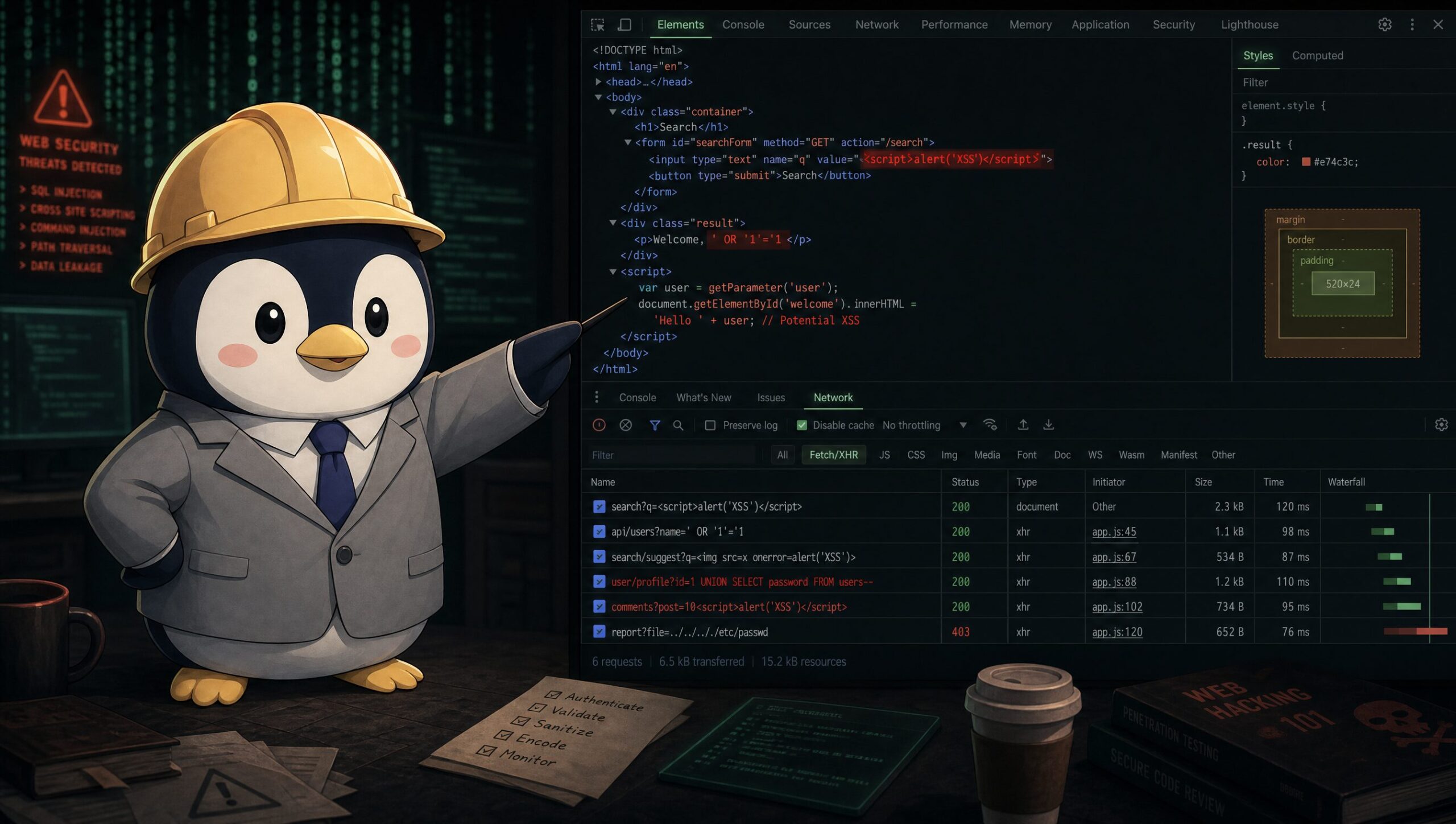Focus the network Filter input

pos(672,455)
